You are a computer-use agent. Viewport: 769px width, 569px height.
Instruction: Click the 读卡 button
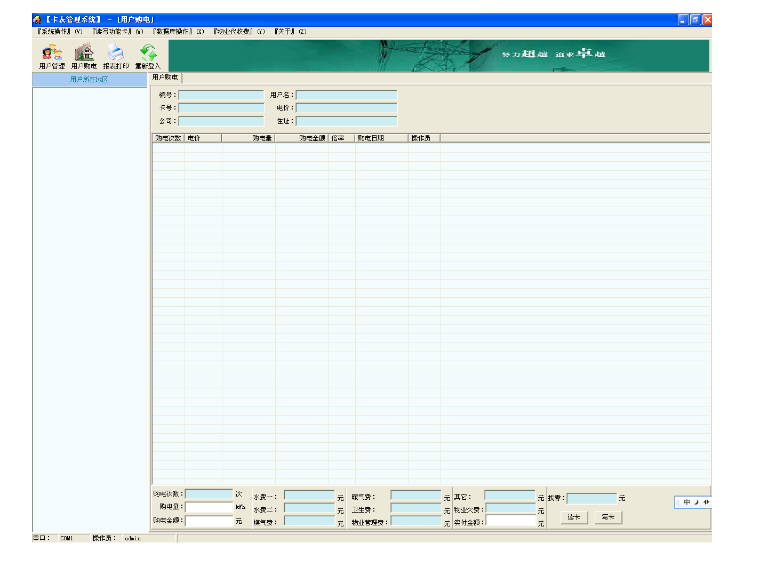pos(573,517)
